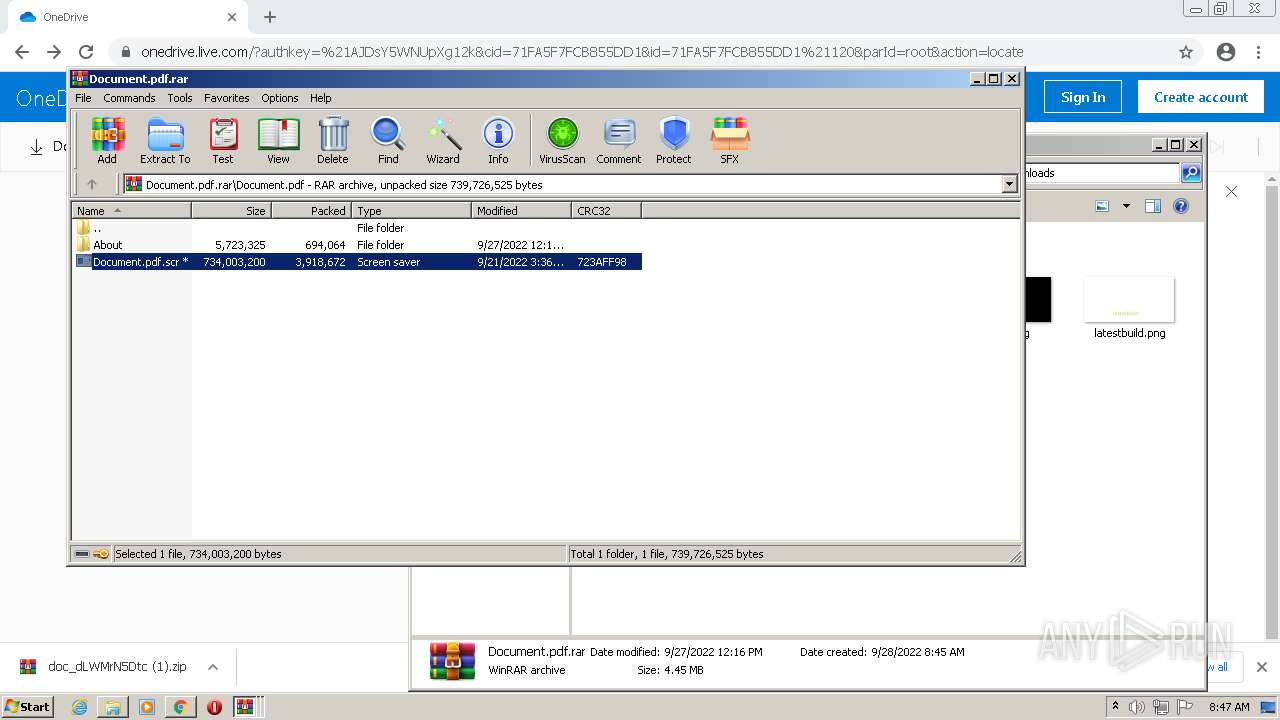Click the Explorer change view icon
This screenshot has height=720, width=1280.
click(1102, 206)
